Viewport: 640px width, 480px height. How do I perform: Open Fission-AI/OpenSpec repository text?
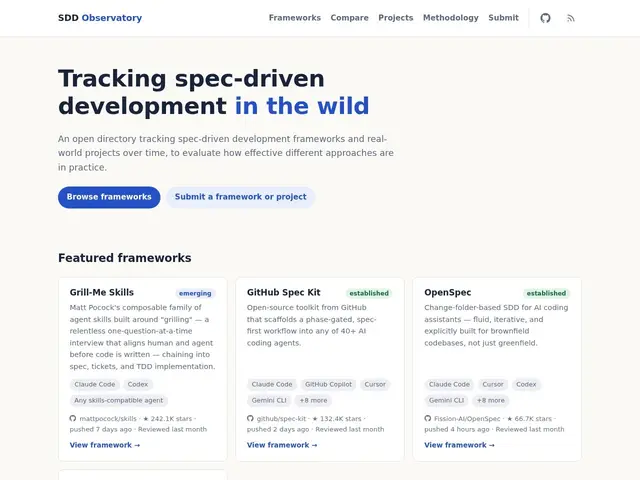[467, 419]
